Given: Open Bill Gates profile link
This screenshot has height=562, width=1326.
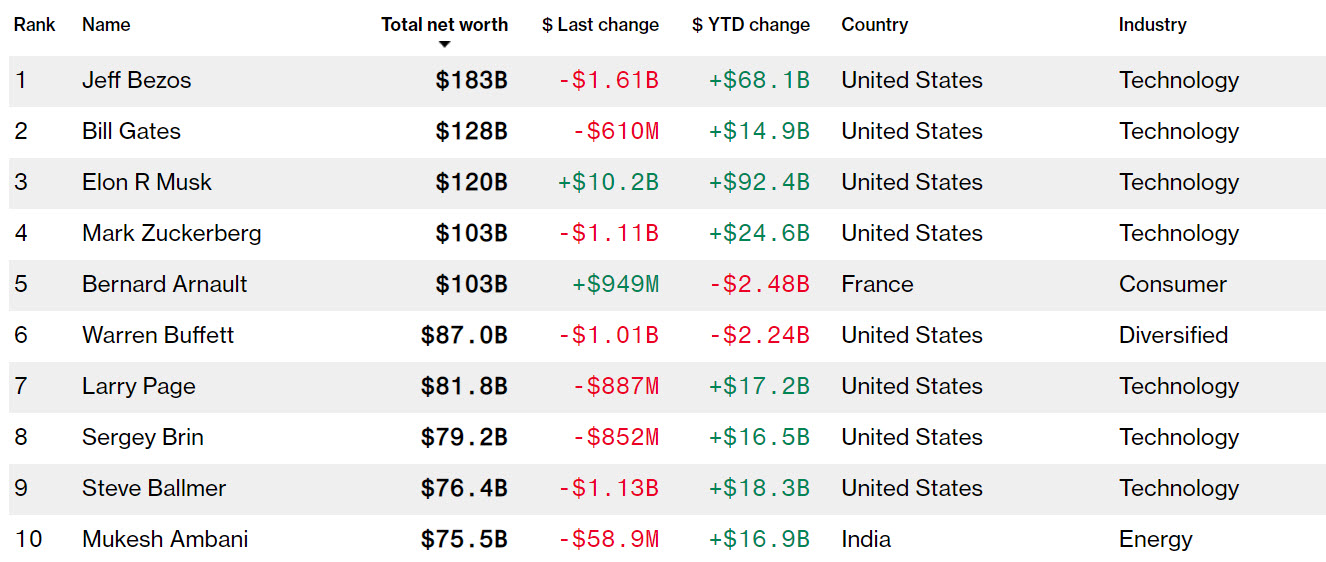Looking at the screenshot, I should (x=131, y=131).
